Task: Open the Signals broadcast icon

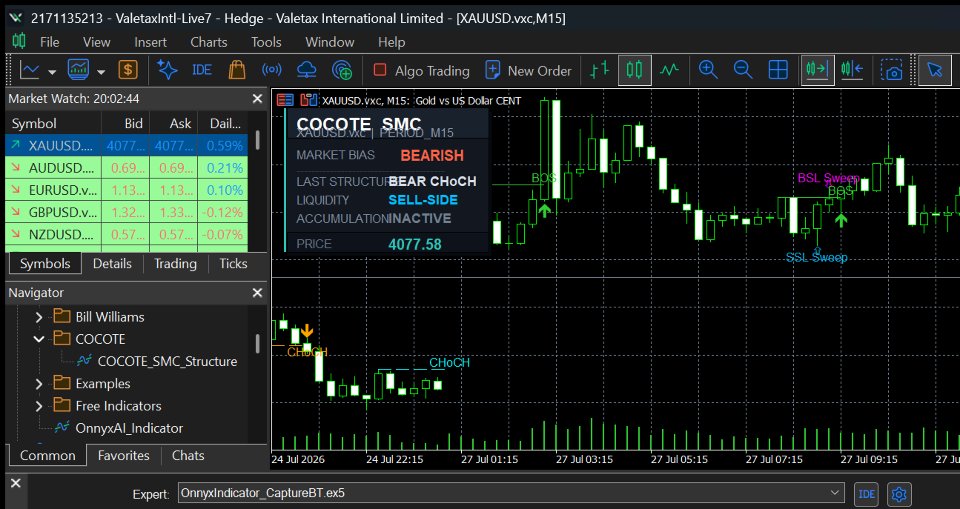Action: point(272,70)
